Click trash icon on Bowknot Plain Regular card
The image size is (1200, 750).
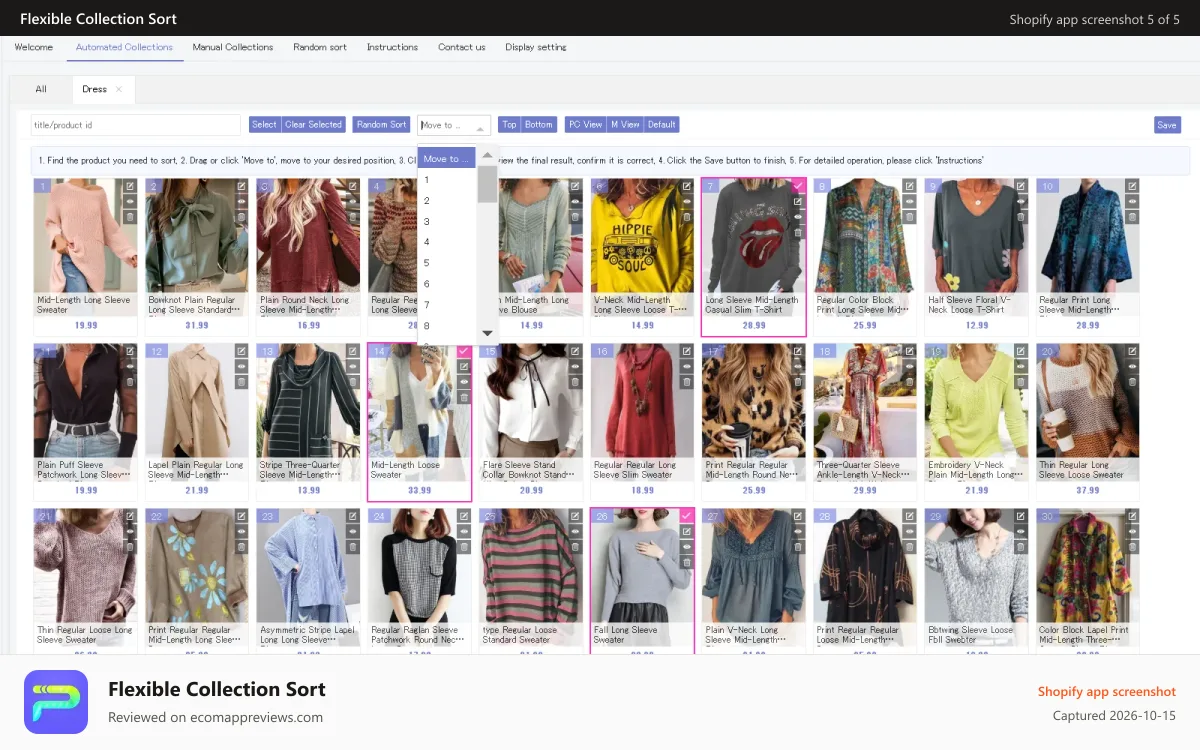point(241,217)
